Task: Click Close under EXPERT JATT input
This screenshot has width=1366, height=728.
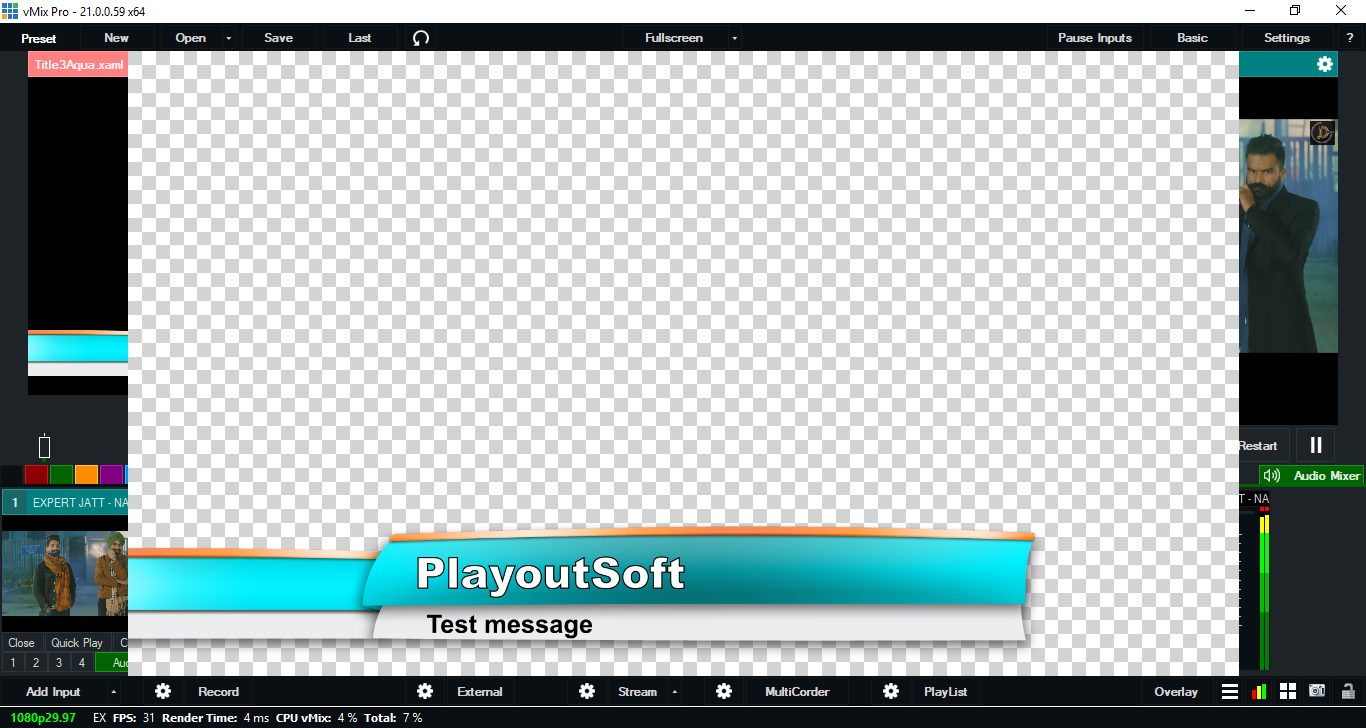Action: (x=21, y=643)
